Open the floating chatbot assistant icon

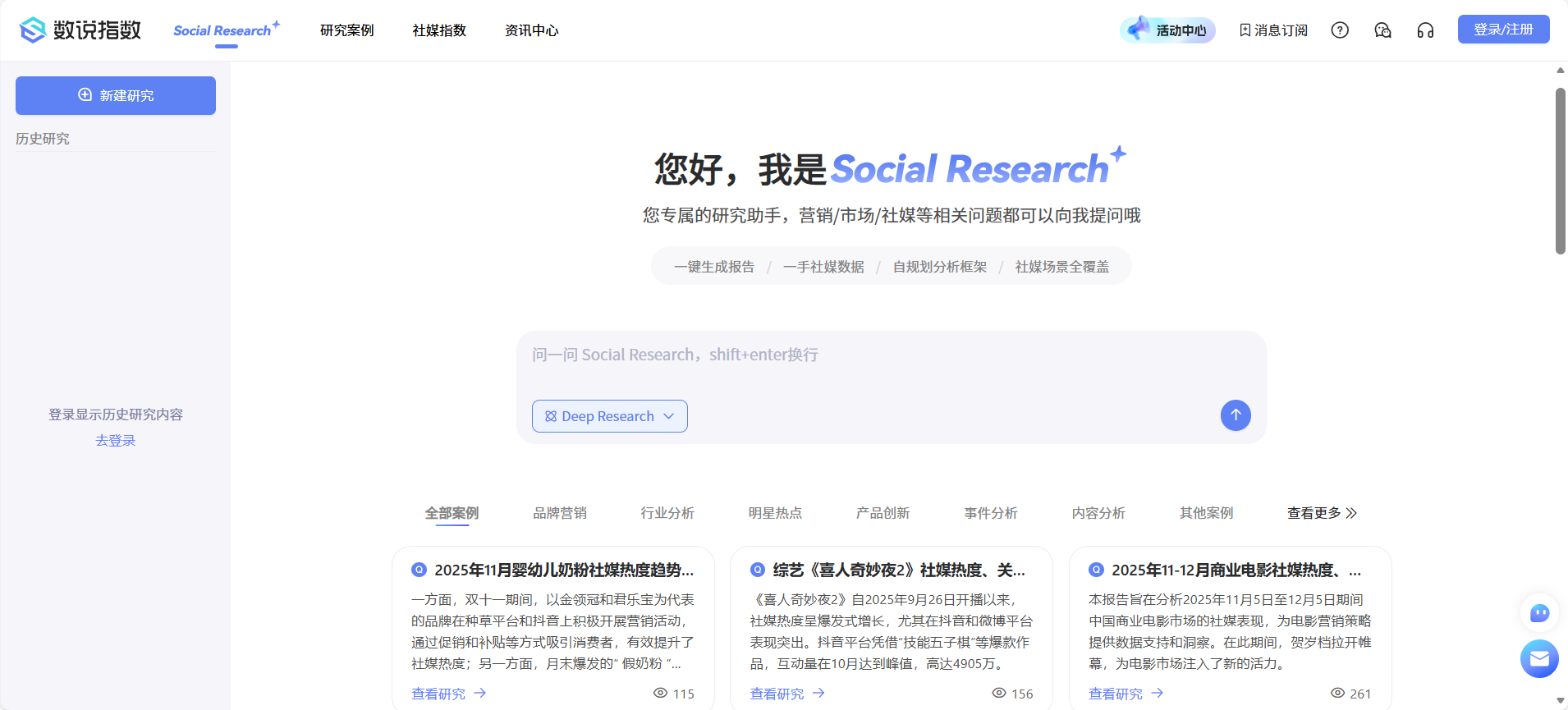coord(1539,613)
